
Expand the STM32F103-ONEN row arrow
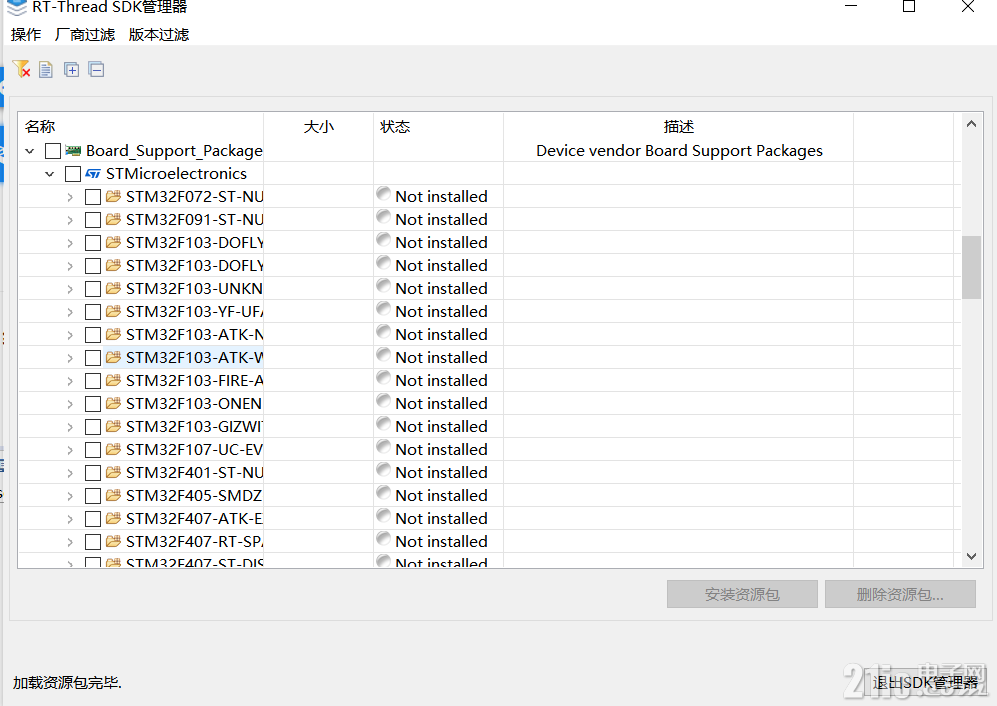[70, 405]
